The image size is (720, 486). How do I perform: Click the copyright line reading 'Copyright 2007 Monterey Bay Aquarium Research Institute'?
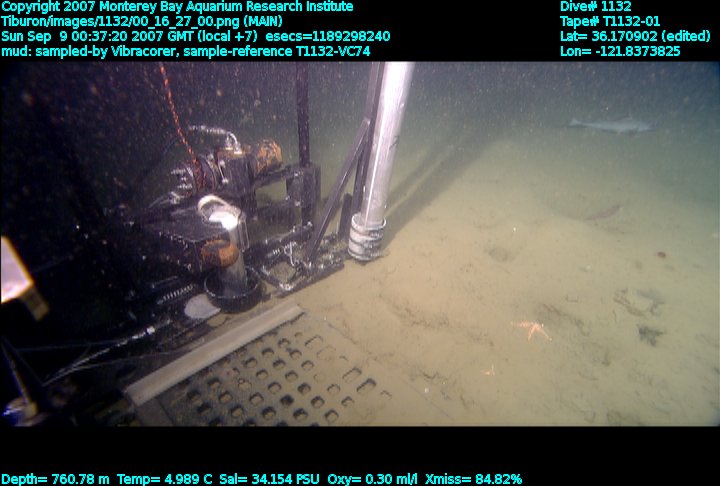(177, 7)
